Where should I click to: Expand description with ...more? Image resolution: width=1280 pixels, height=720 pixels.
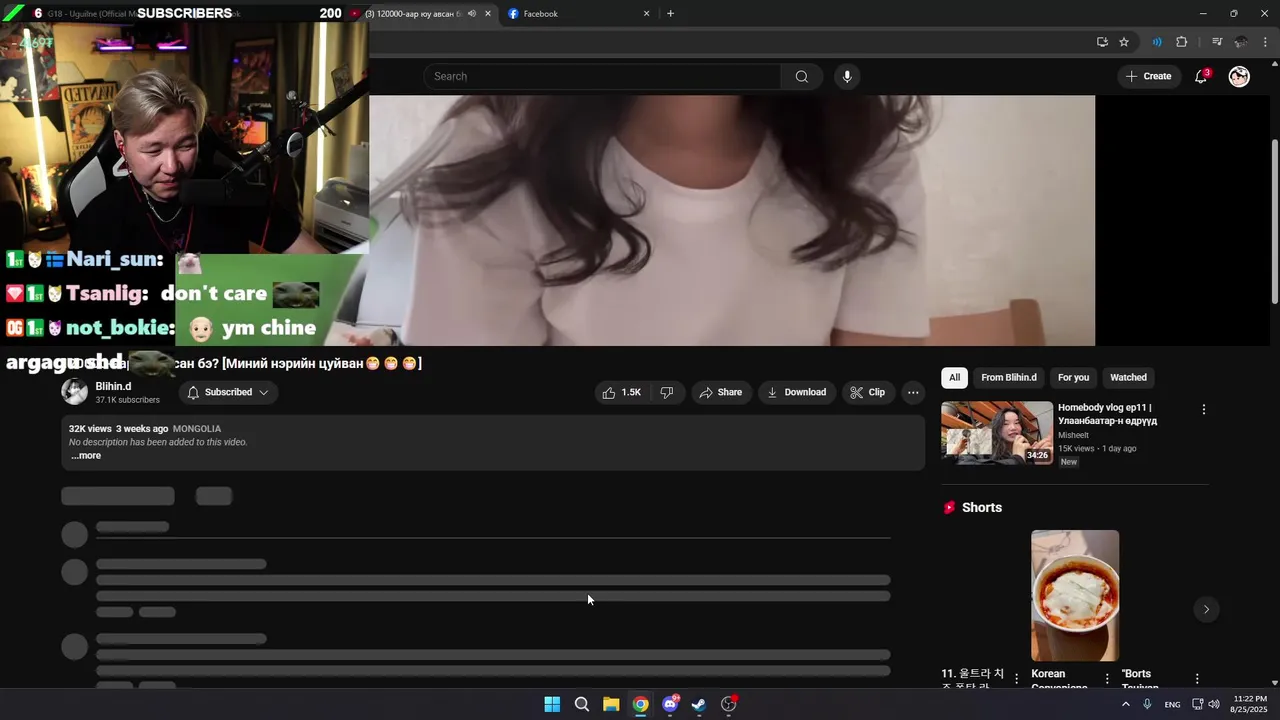(x=85, y=456)
